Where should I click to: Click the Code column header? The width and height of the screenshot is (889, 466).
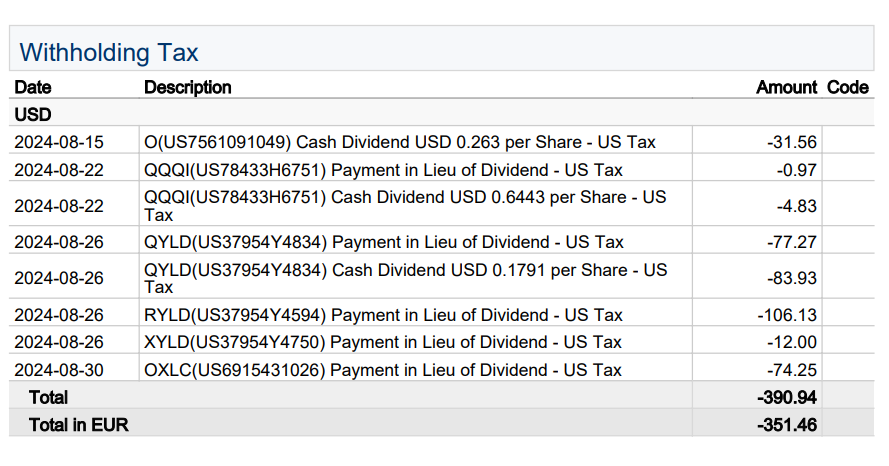(x=847, y=87)
